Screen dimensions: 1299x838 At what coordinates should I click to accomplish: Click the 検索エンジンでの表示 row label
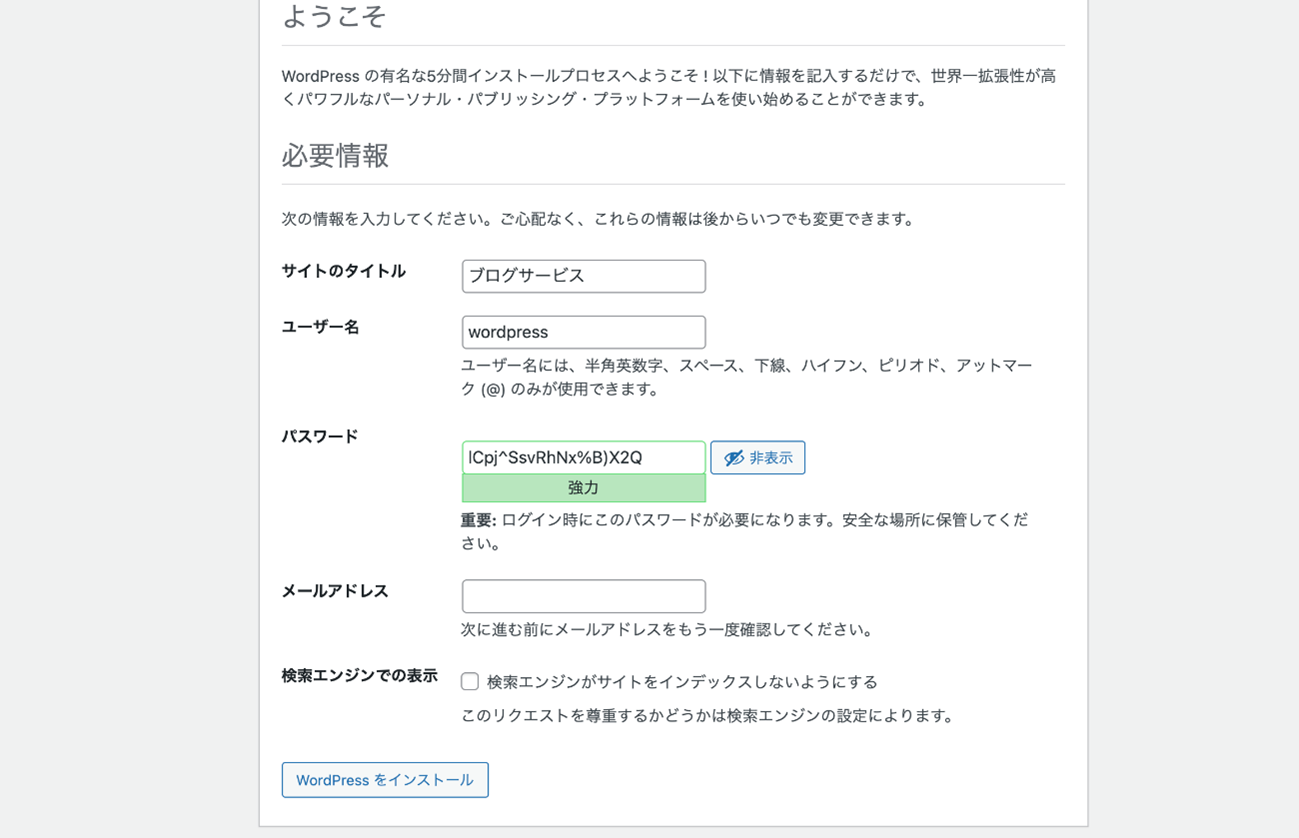tap(359, 676)
